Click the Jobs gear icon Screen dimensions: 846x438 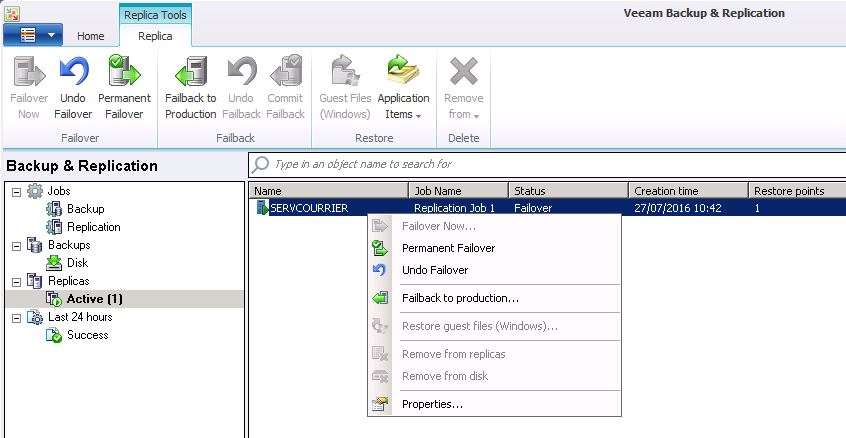[35, 191]
